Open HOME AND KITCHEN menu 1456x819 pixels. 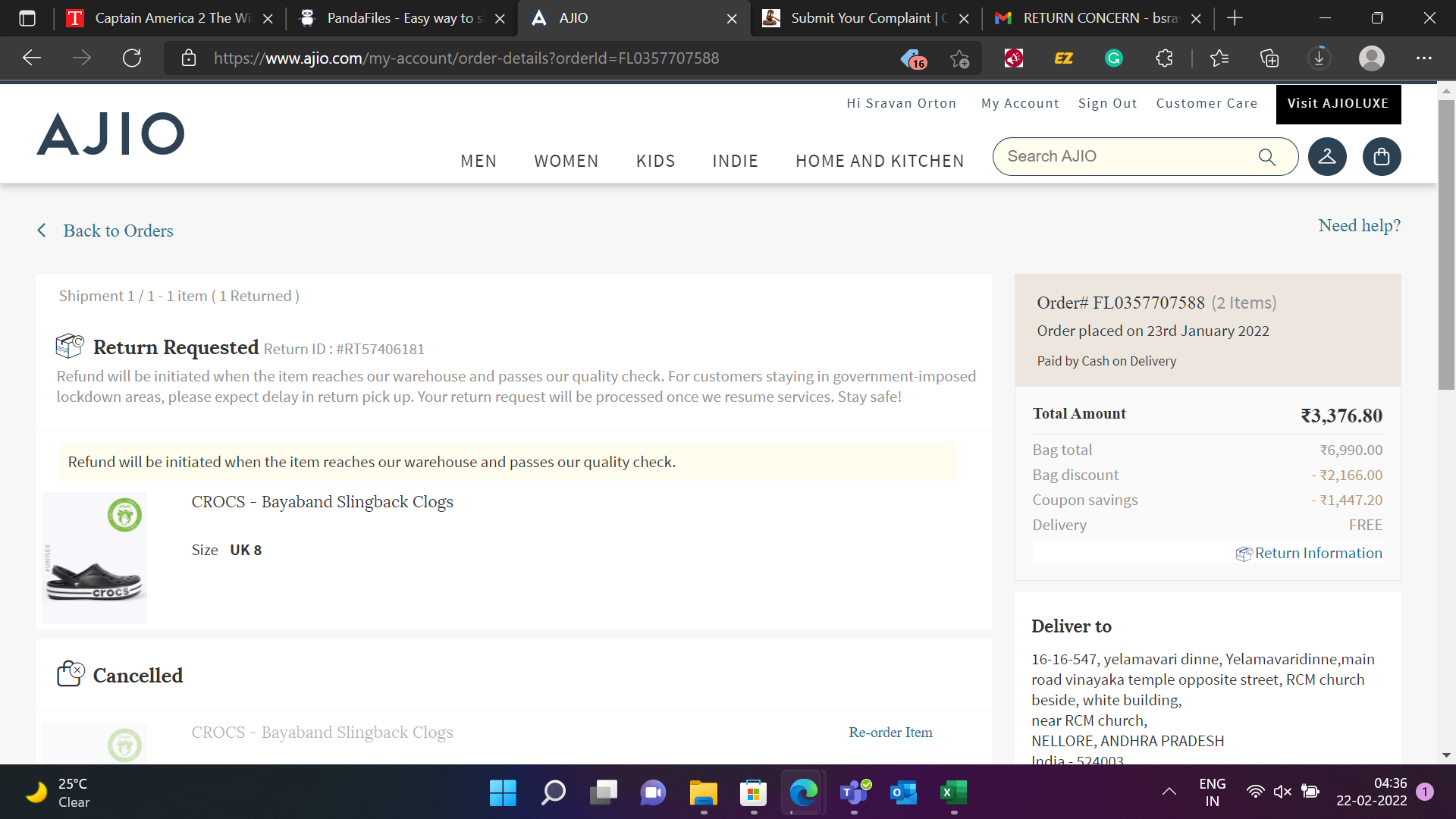(x=880, y=161)
